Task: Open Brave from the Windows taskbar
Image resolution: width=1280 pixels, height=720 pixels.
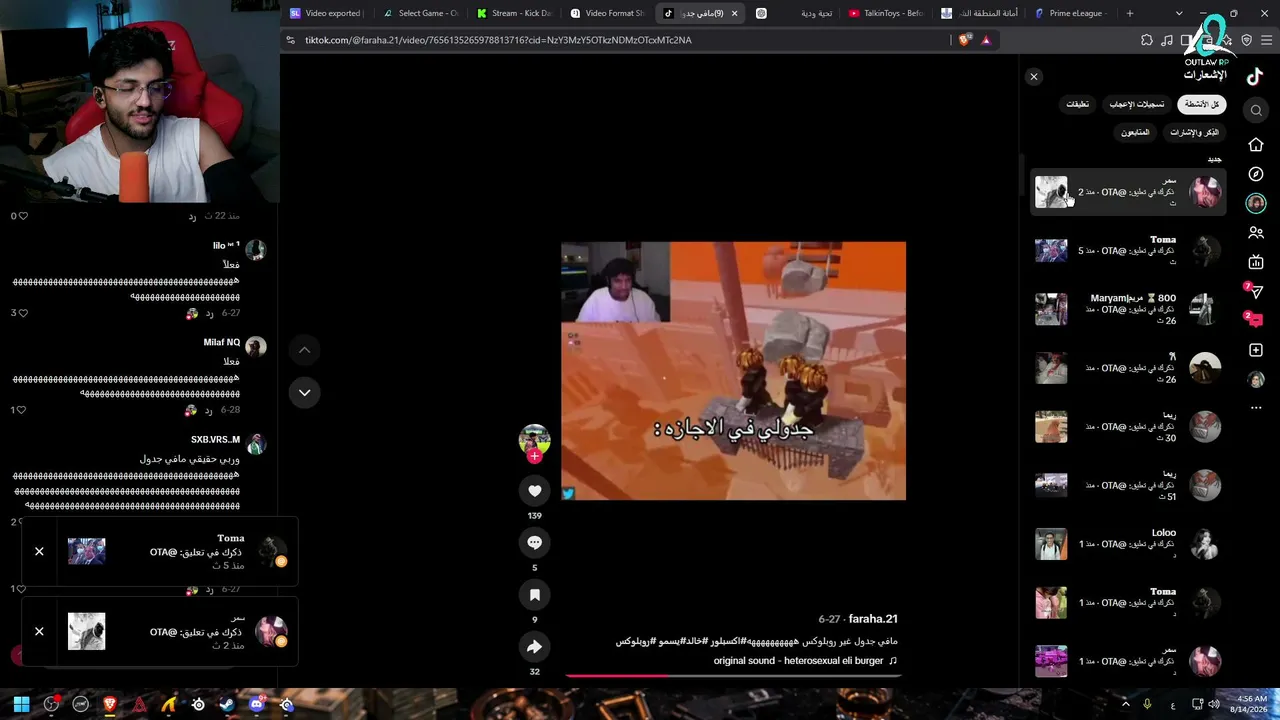Action: 110,704
